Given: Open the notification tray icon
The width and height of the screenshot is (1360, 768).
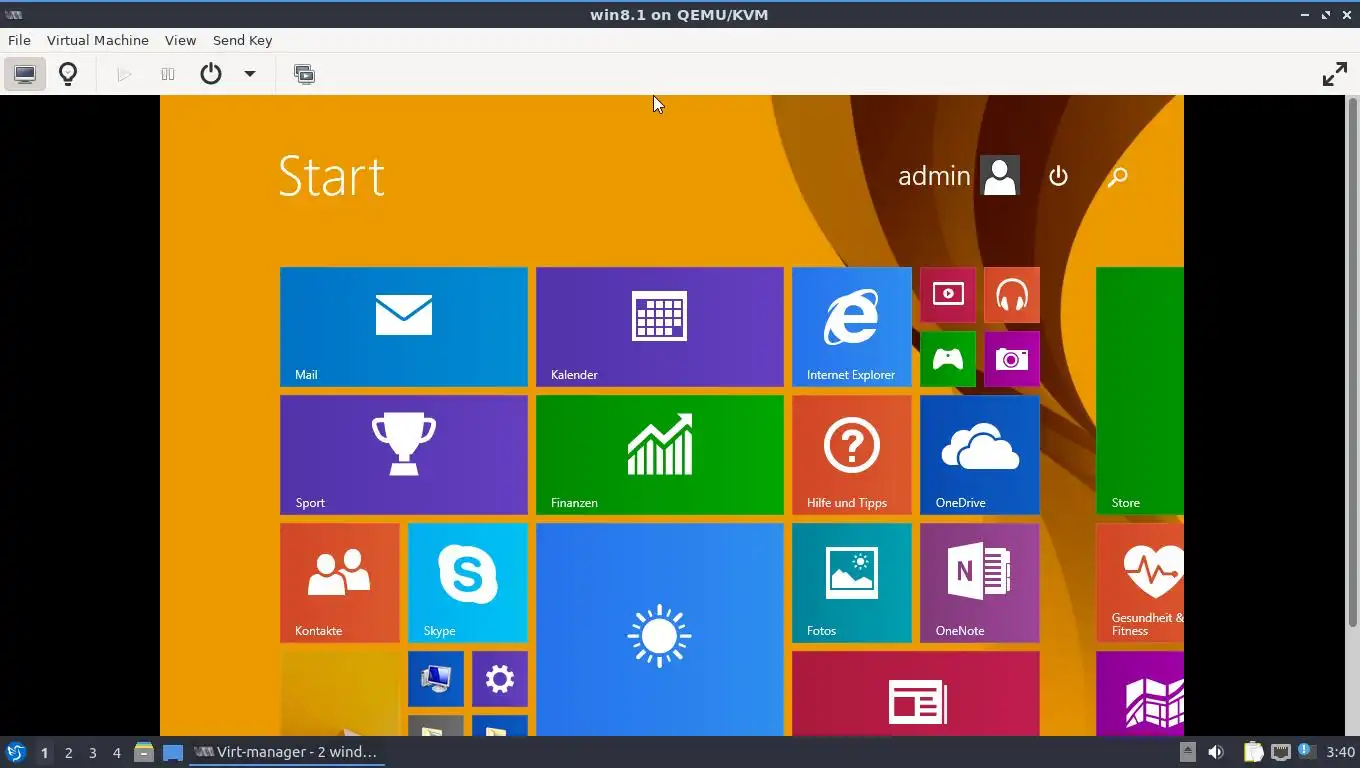Looking at the screenshot, I should (x=1305, y=751).
